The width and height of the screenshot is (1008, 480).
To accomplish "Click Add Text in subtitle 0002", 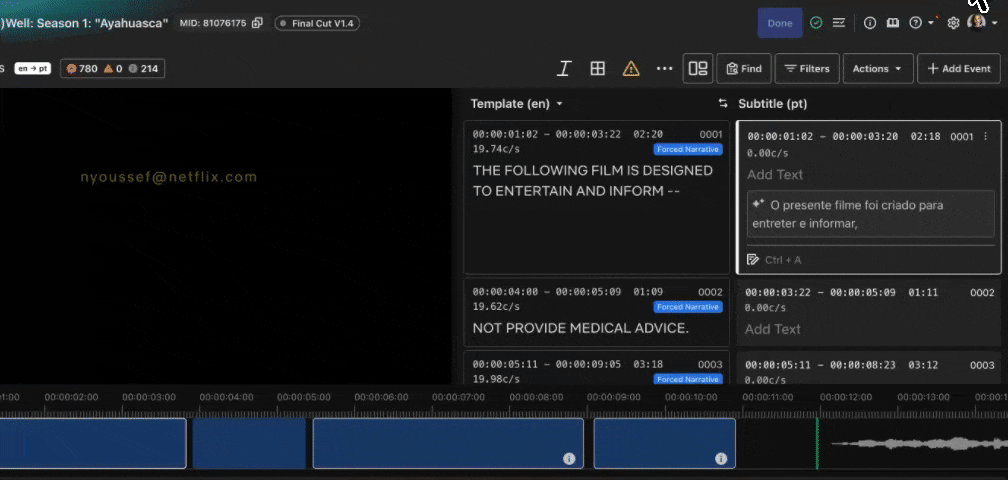I will tap(773, 329).
